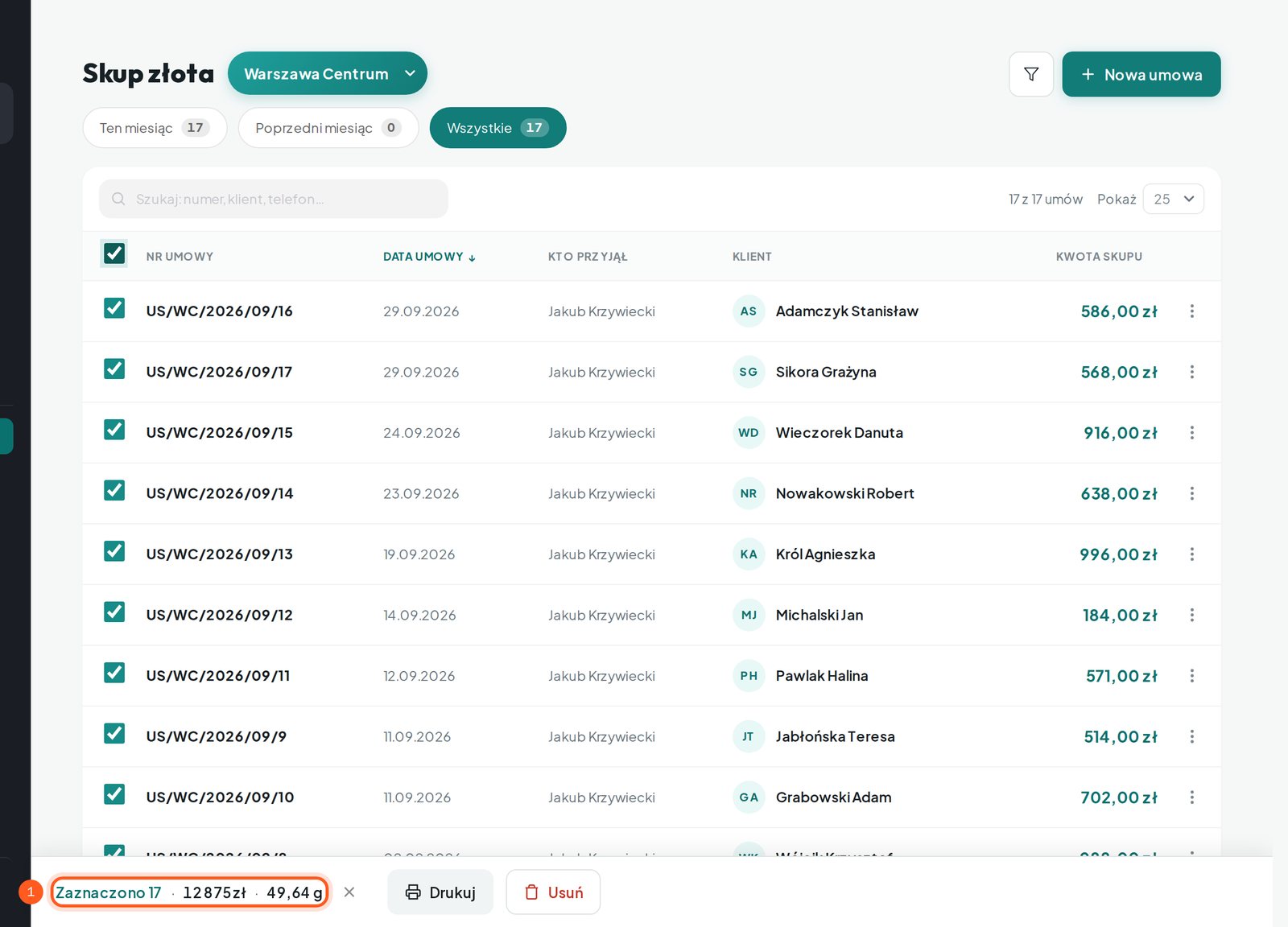The height and width of the screenshot is (927, 1288).
Task: Click the Usuń delete button
Action: (x=553, y=892)
